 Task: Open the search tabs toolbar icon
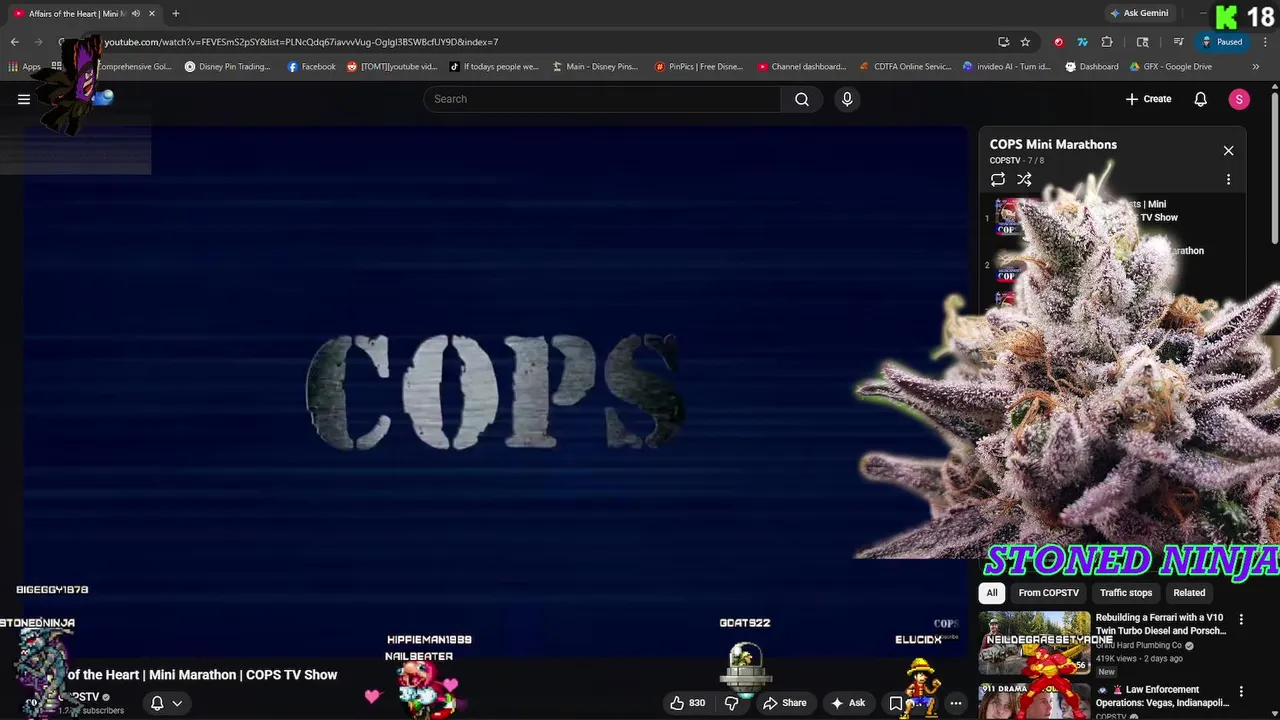click(x=1143, y=42)
